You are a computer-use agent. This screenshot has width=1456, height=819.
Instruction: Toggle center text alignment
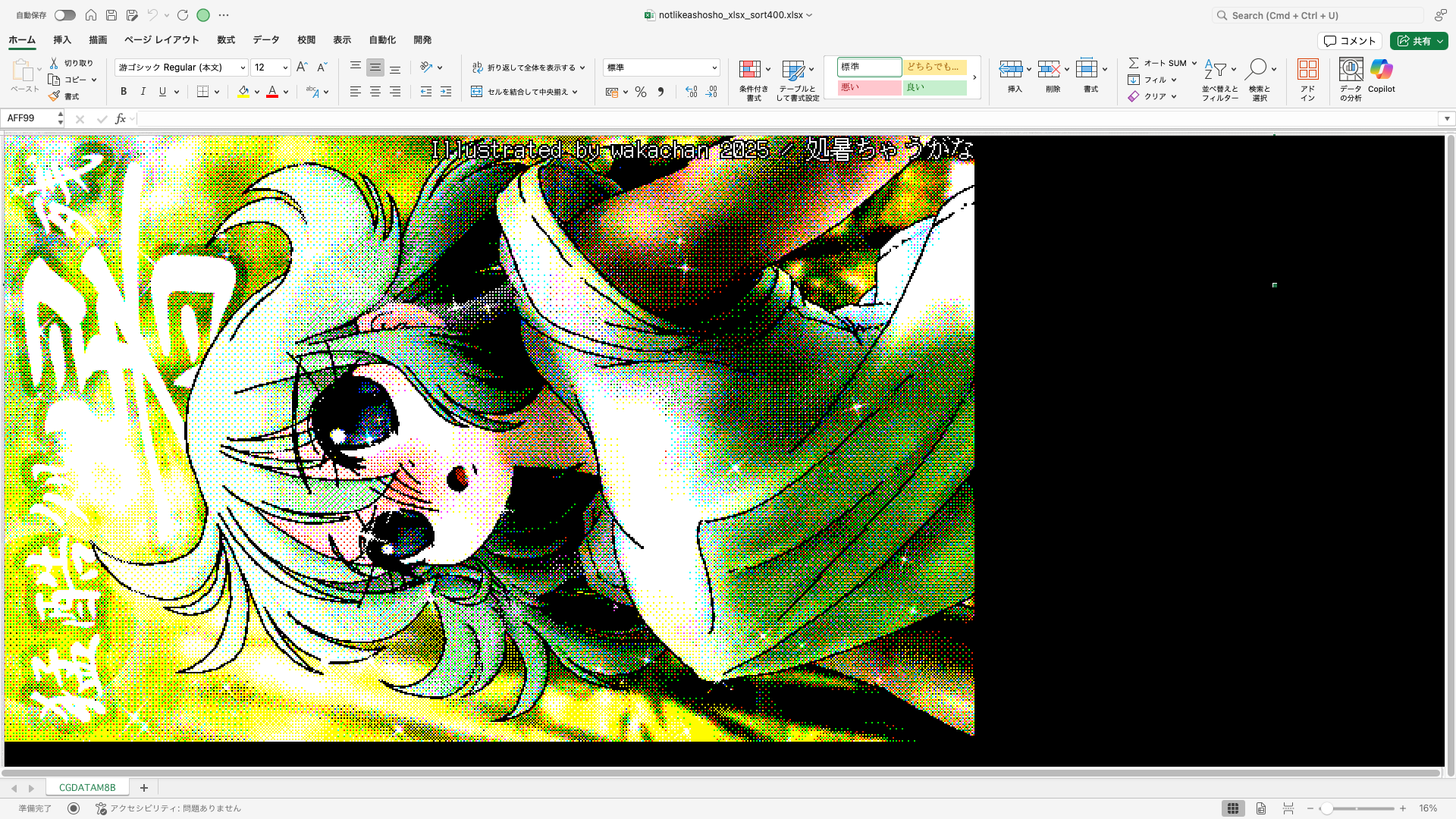pyautogui.click(x=375, y=92)
